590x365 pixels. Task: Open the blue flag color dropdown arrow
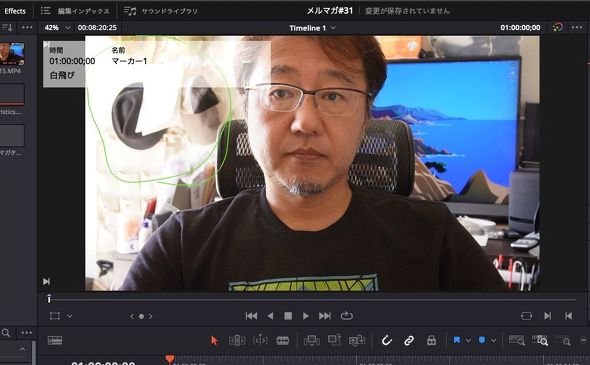pos(468,341)
